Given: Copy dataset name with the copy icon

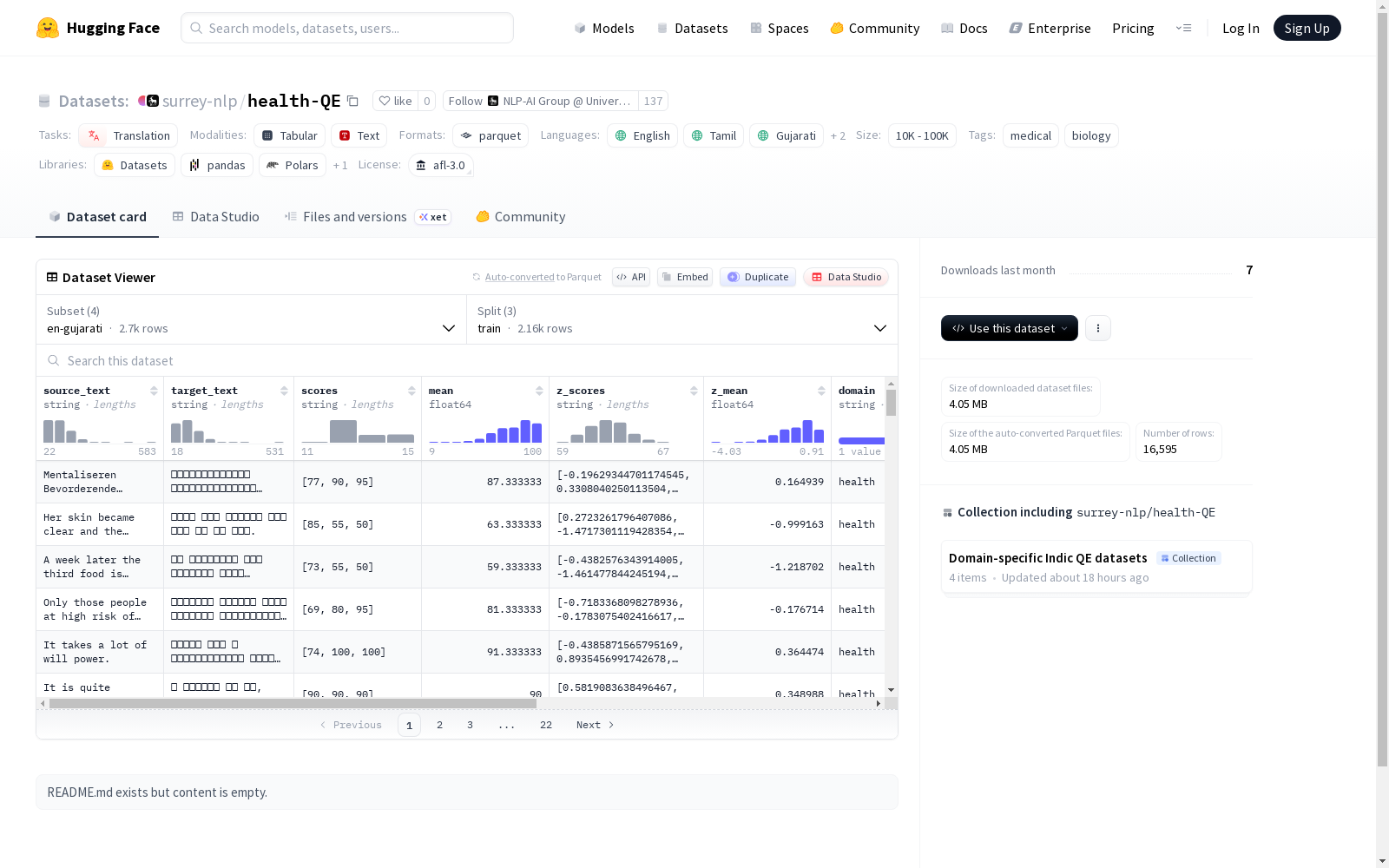Looking at the screenshot, I should pyautogui.click(x=352, y=101).
